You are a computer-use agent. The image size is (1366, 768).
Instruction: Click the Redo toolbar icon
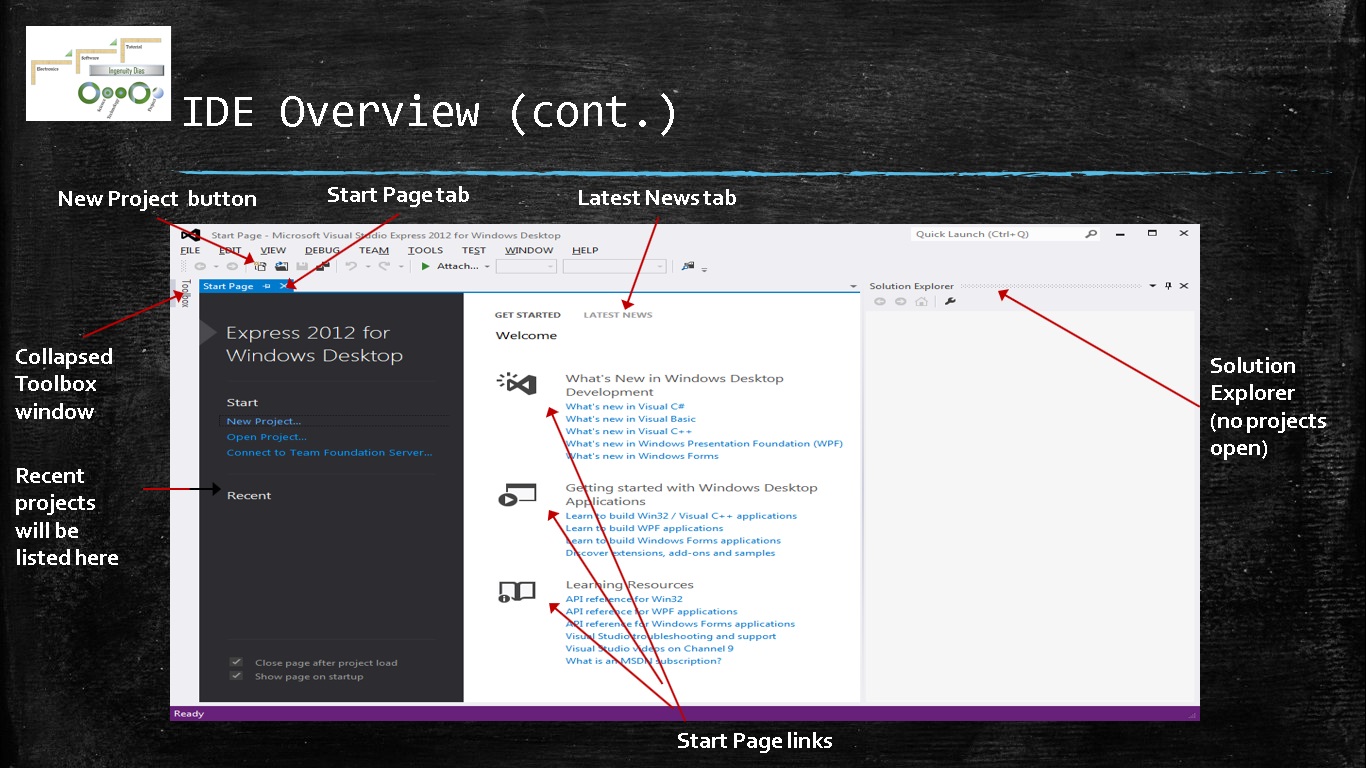tap(384, 266)
